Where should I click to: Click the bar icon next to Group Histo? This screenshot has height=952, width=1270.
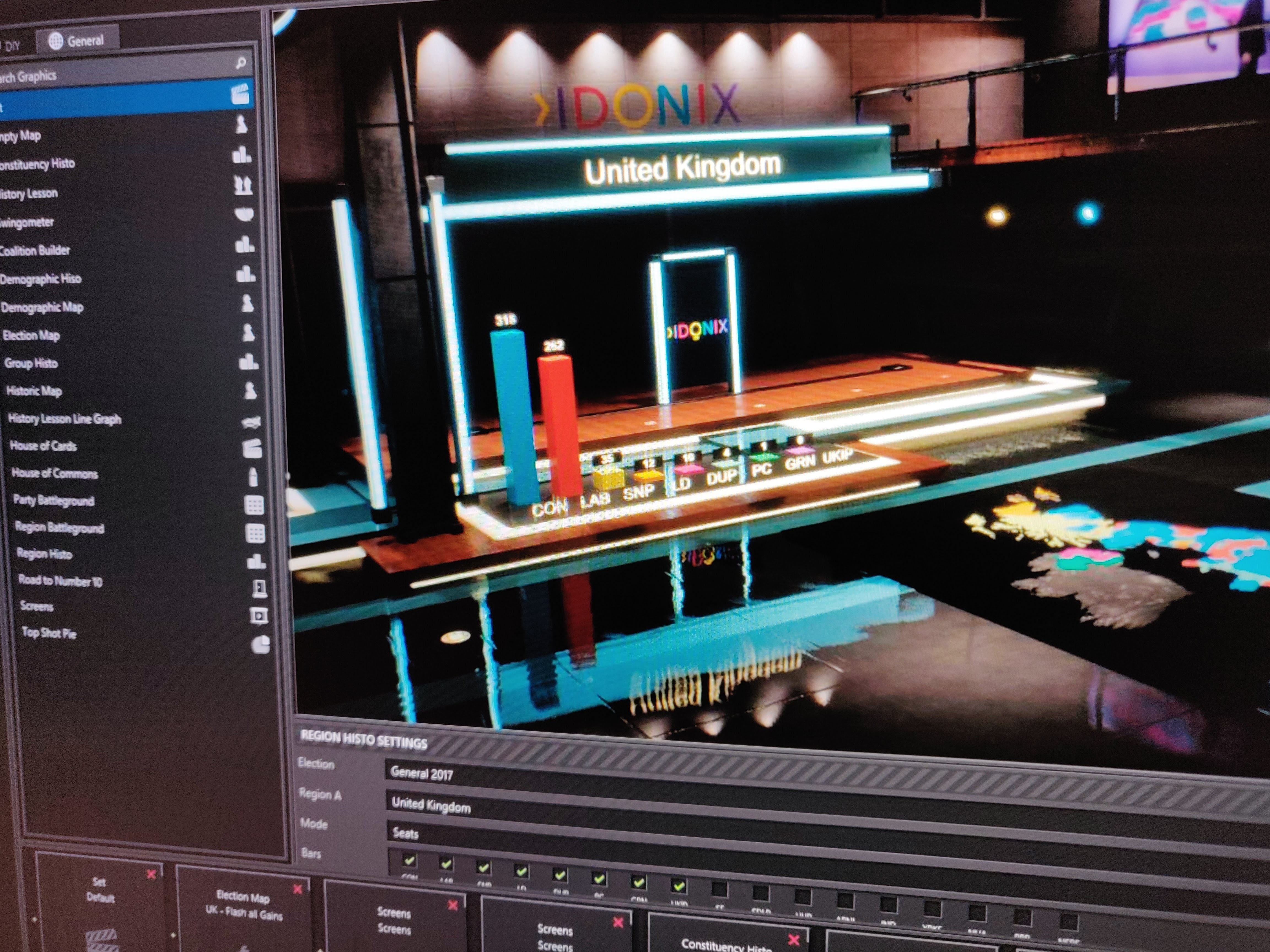point(249,362)
